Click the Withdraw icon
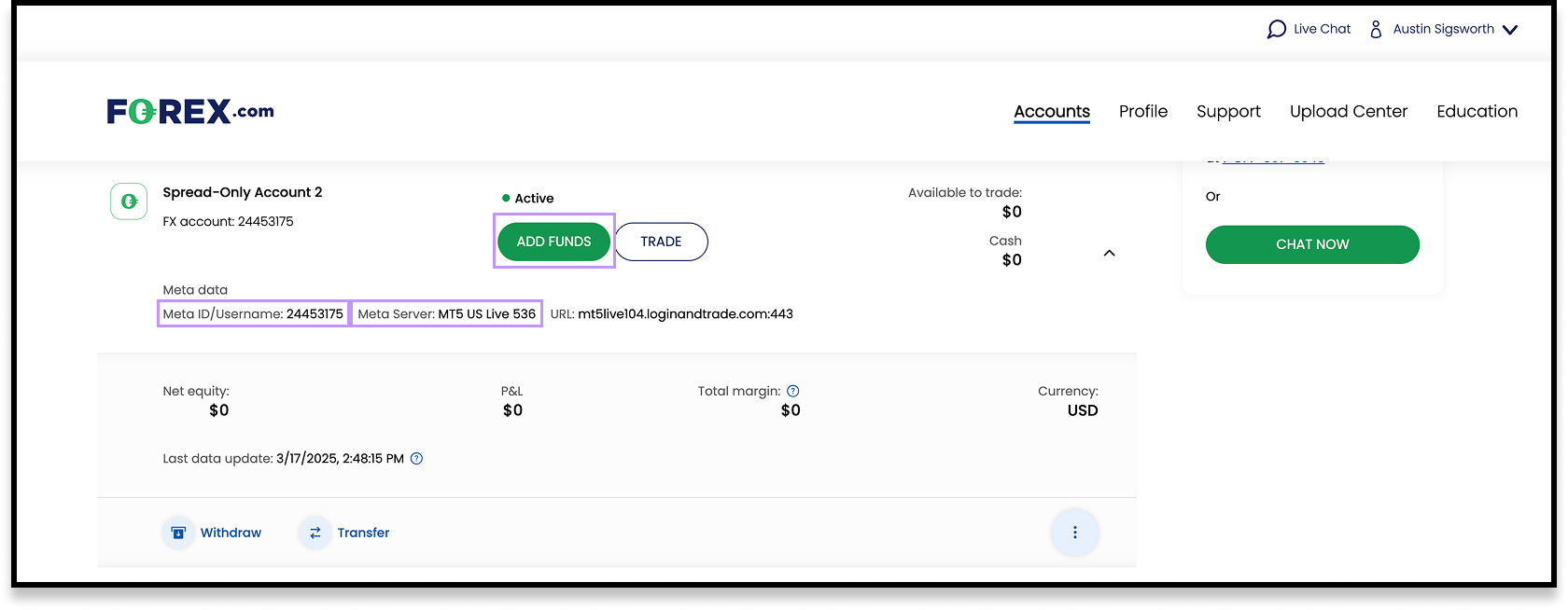Screen dimensions: 1568x610 point(178,533)
